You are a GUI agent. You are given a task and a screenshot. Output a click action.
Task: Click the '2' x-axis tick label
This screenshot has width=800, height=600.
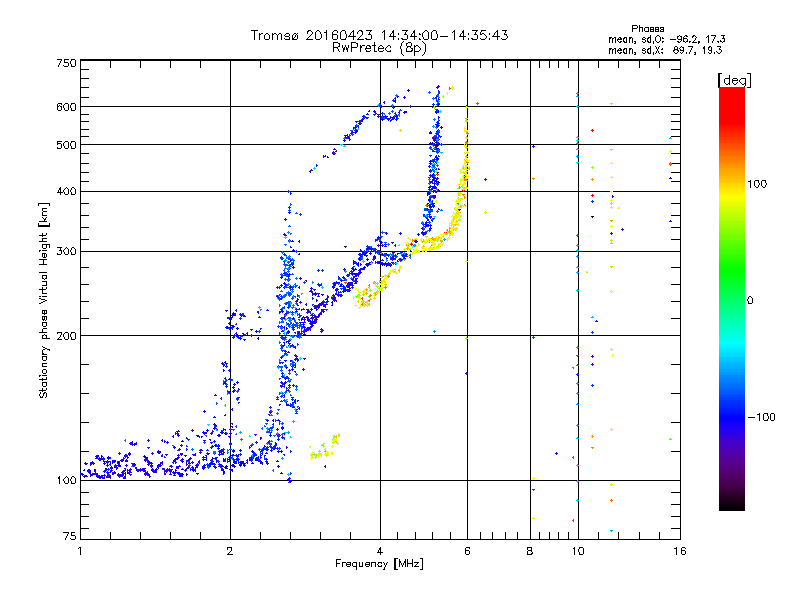[230, 551]
